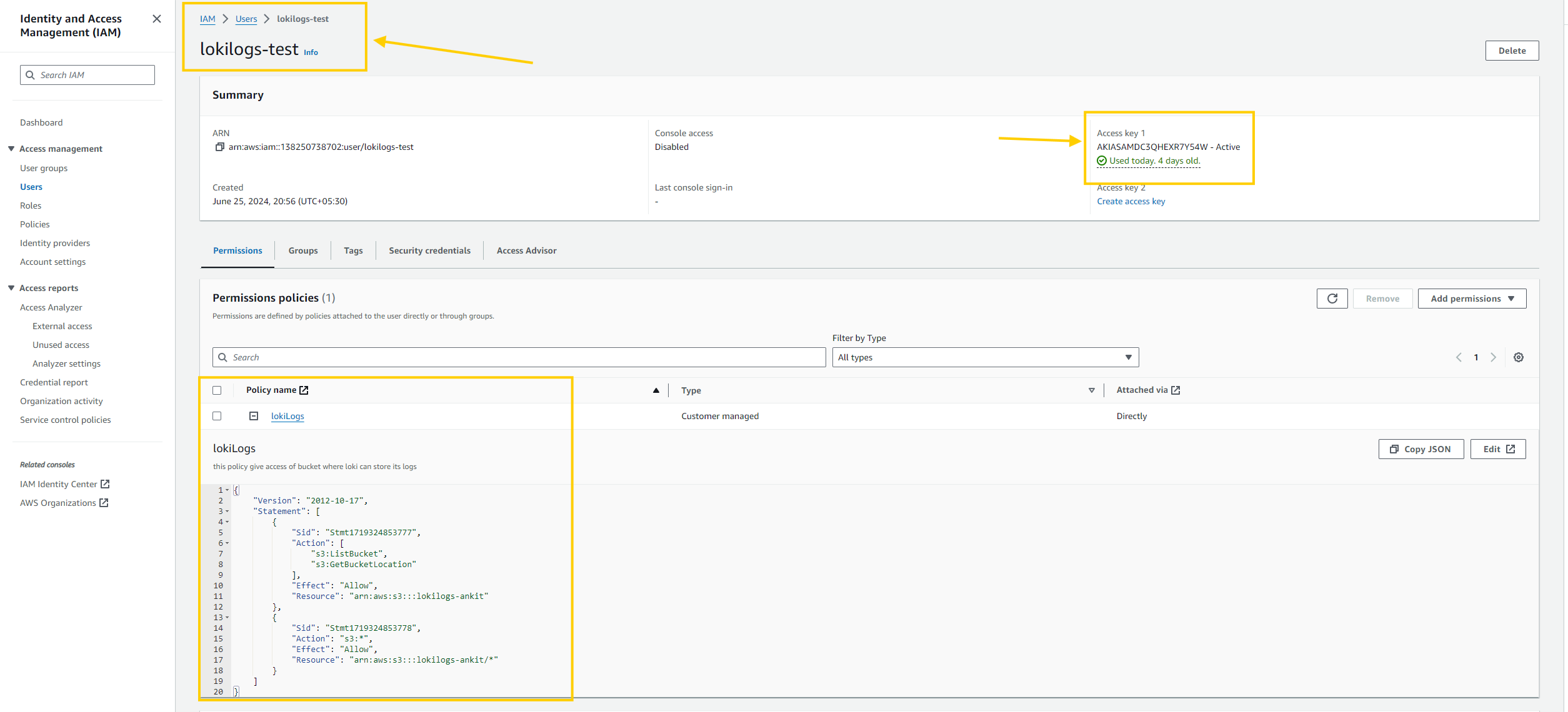
Task: Toggle the top-level permissions select-all checkbox
Action: pos(219,390)
